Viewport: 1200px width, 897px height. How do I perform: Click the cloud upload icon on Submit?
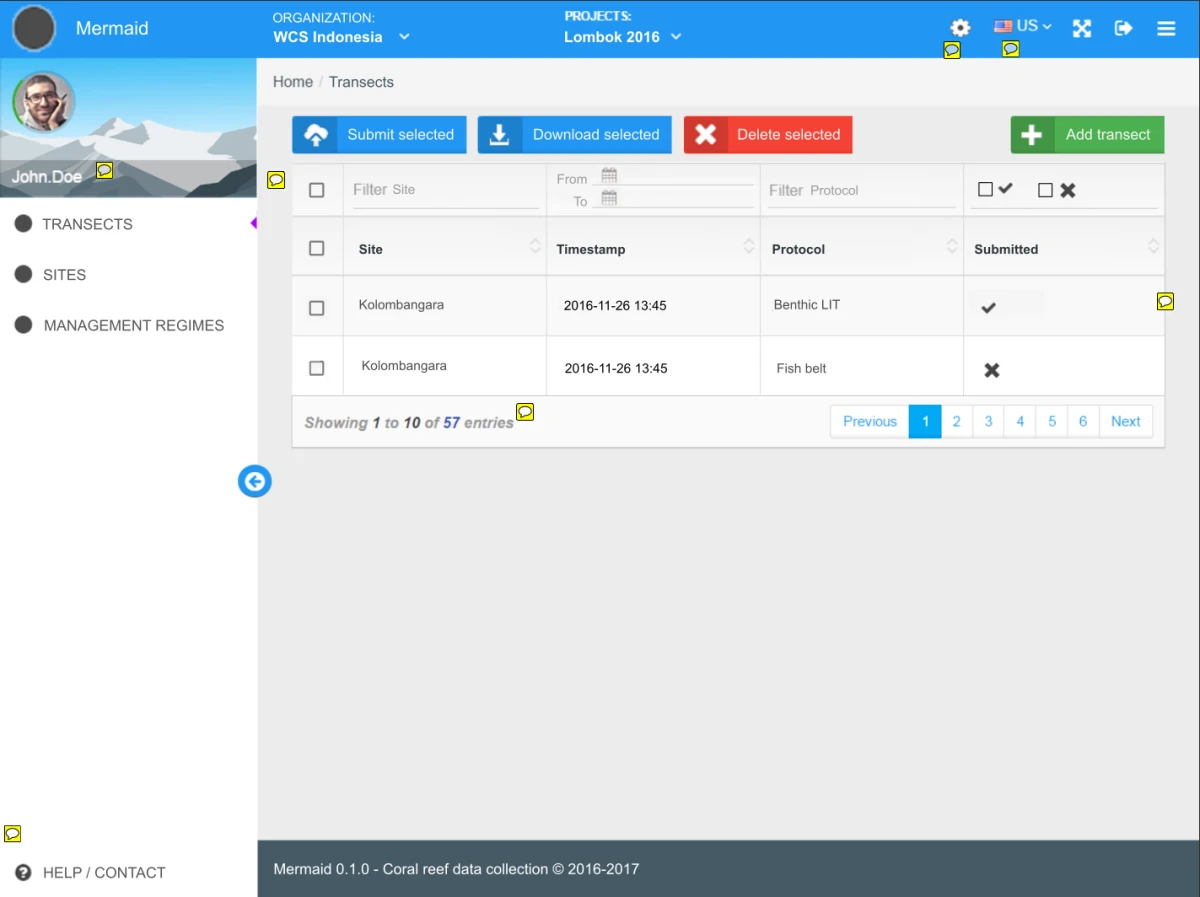pos(316,135)
